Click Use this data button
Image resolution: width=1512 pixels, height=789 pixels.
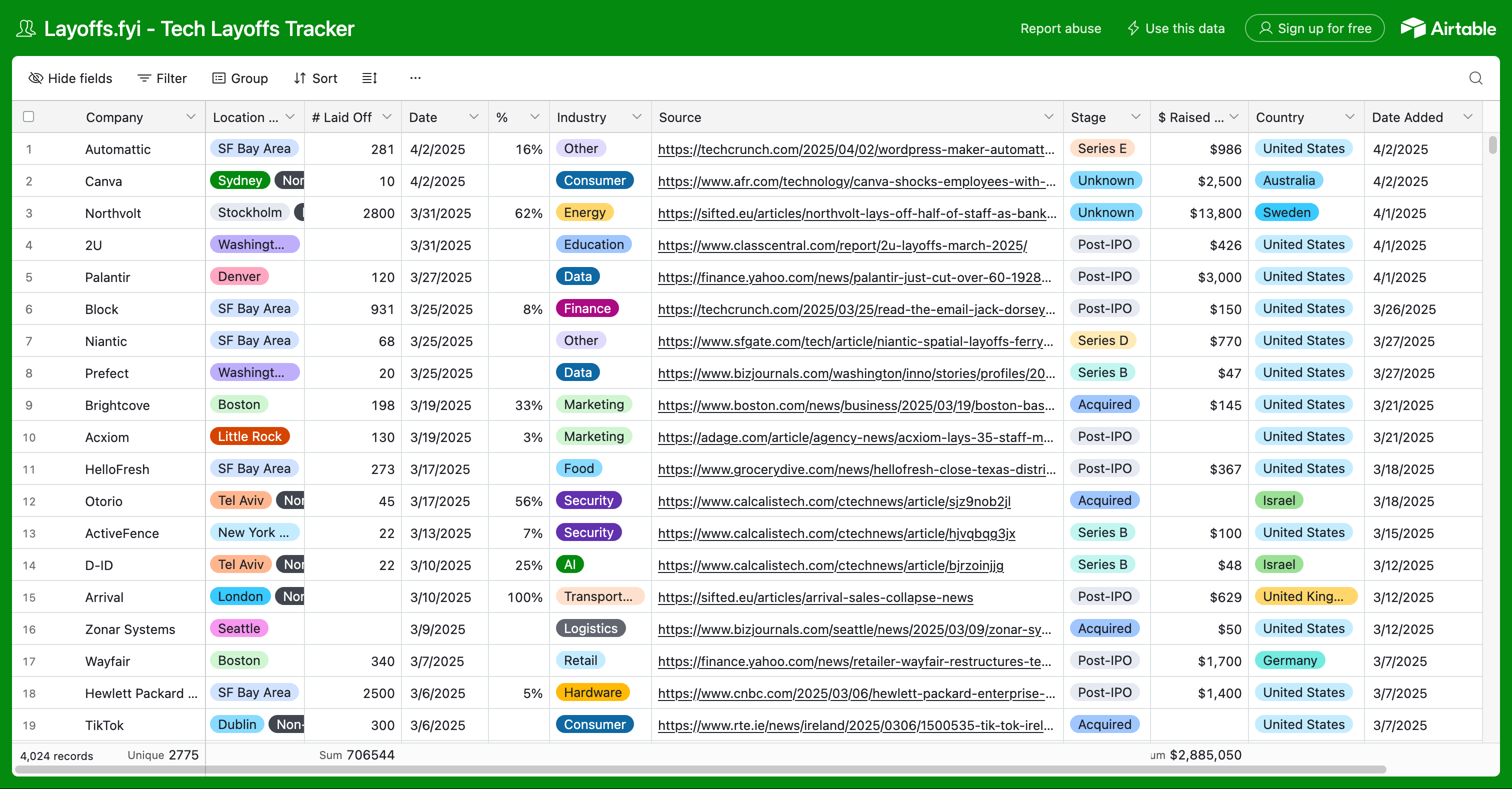(1175, 28)
